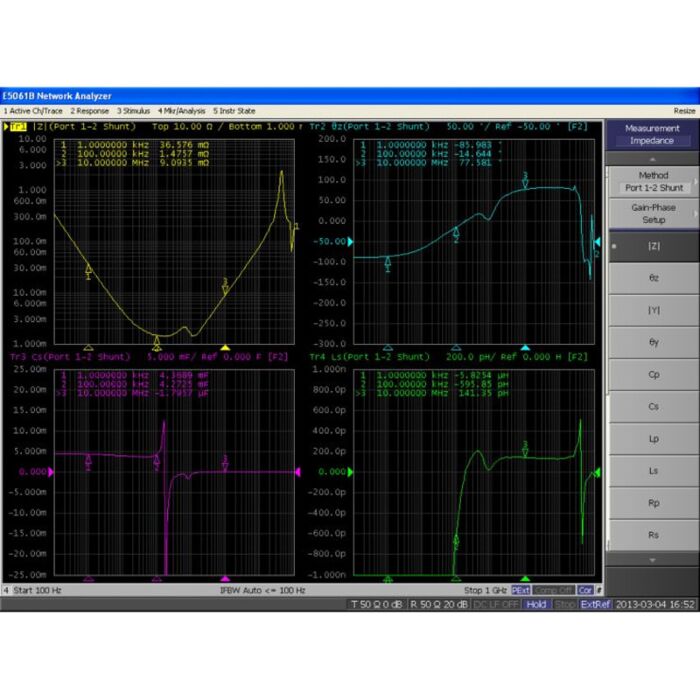The width and height of the screenshot is (700, 700).
Task: Click the cyan marker 3 triangle on bottom axis
Action: pyautogui.click(x=525, y=348)
